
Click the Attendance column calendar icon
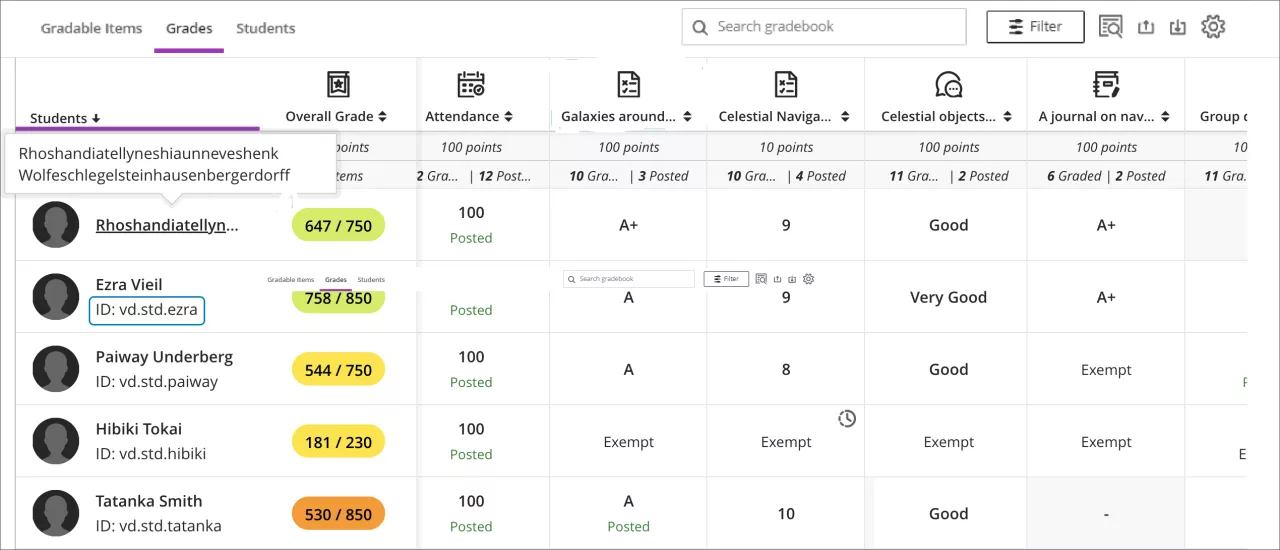coord(470,84)
